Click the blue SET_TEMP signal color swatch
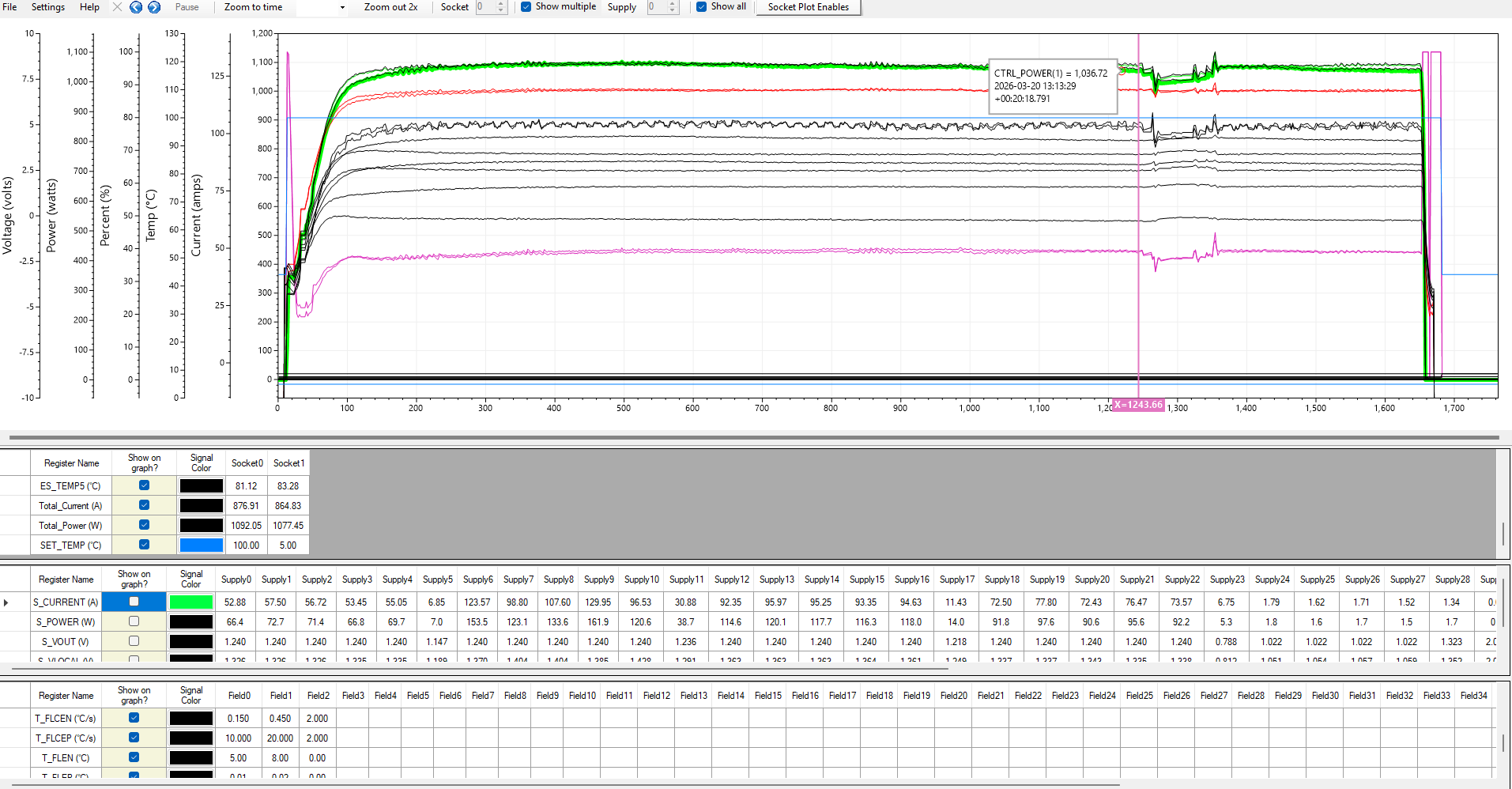Viewport: 1512px width, 789px height. click(202, 545)
